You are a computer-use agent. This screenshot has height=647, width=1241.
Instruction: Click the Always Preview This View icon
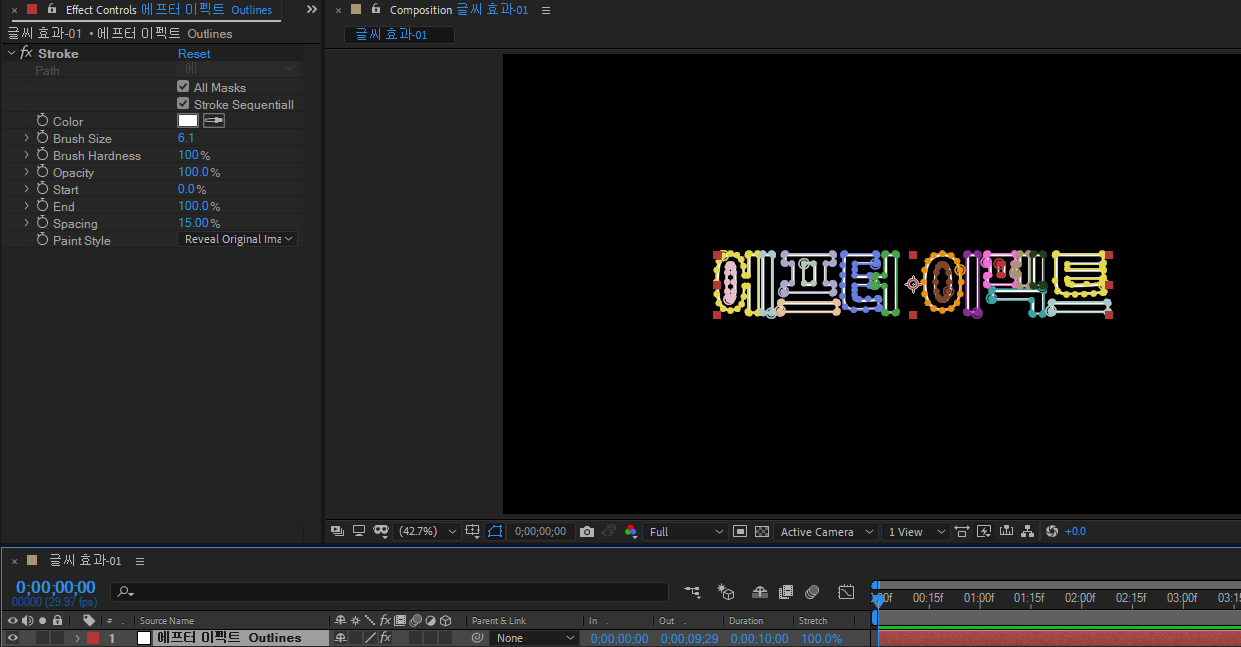point(337,531)
